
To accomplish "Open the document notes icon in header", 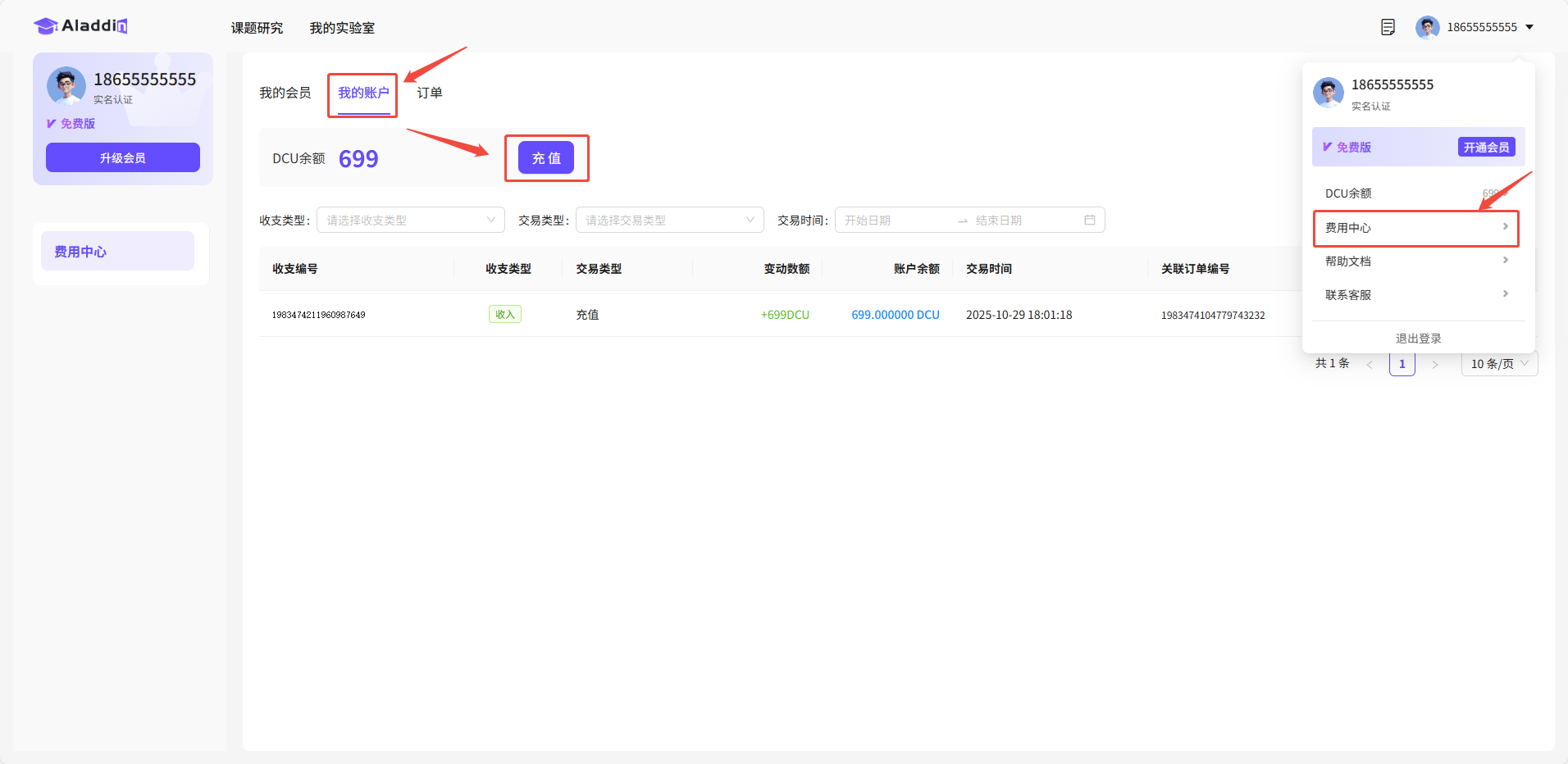I will [x=1388, y=27].
